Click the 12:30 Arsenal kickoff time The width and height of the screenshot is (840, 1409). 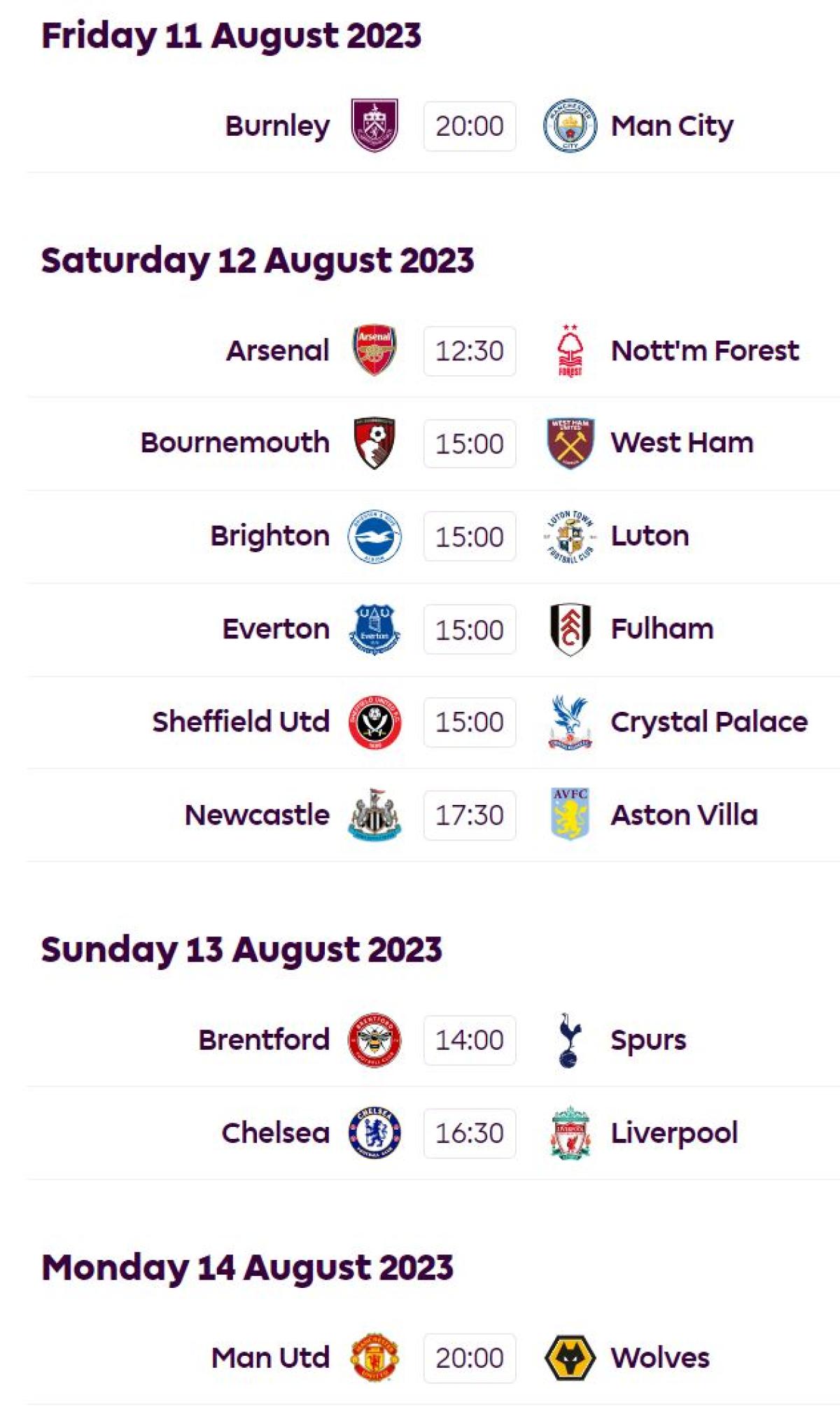coord(469,351)
